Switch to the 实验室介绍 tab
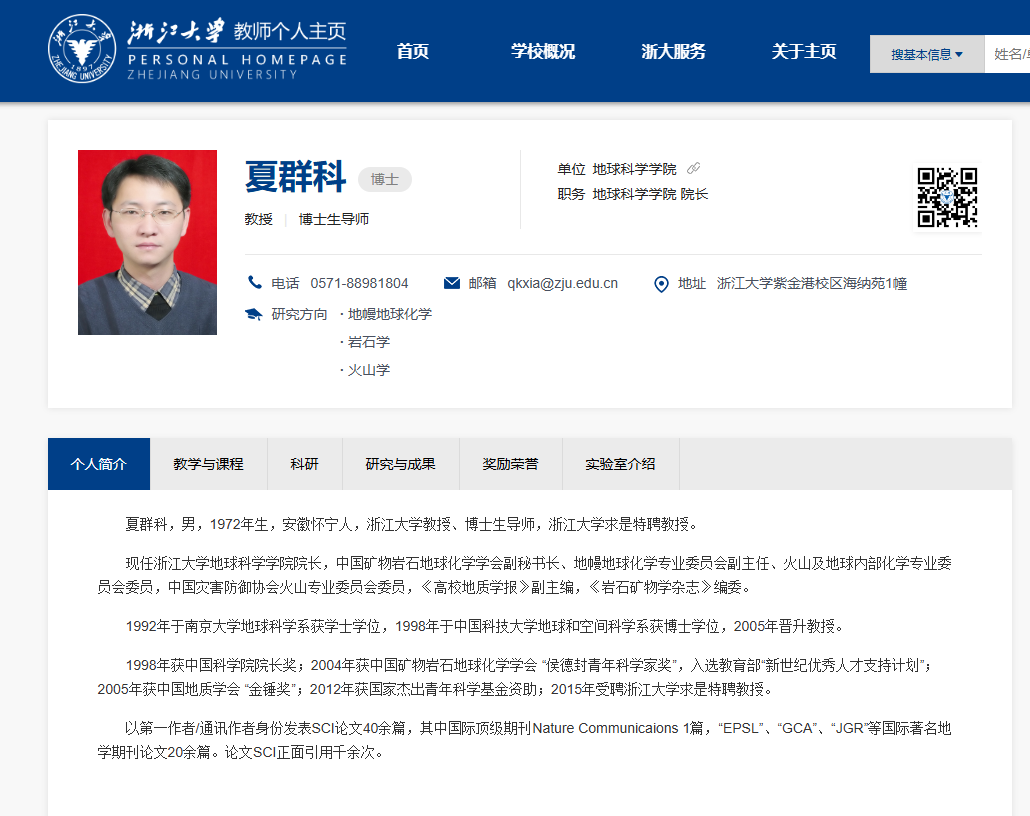The image size is (1030, 816). (621, 464)
